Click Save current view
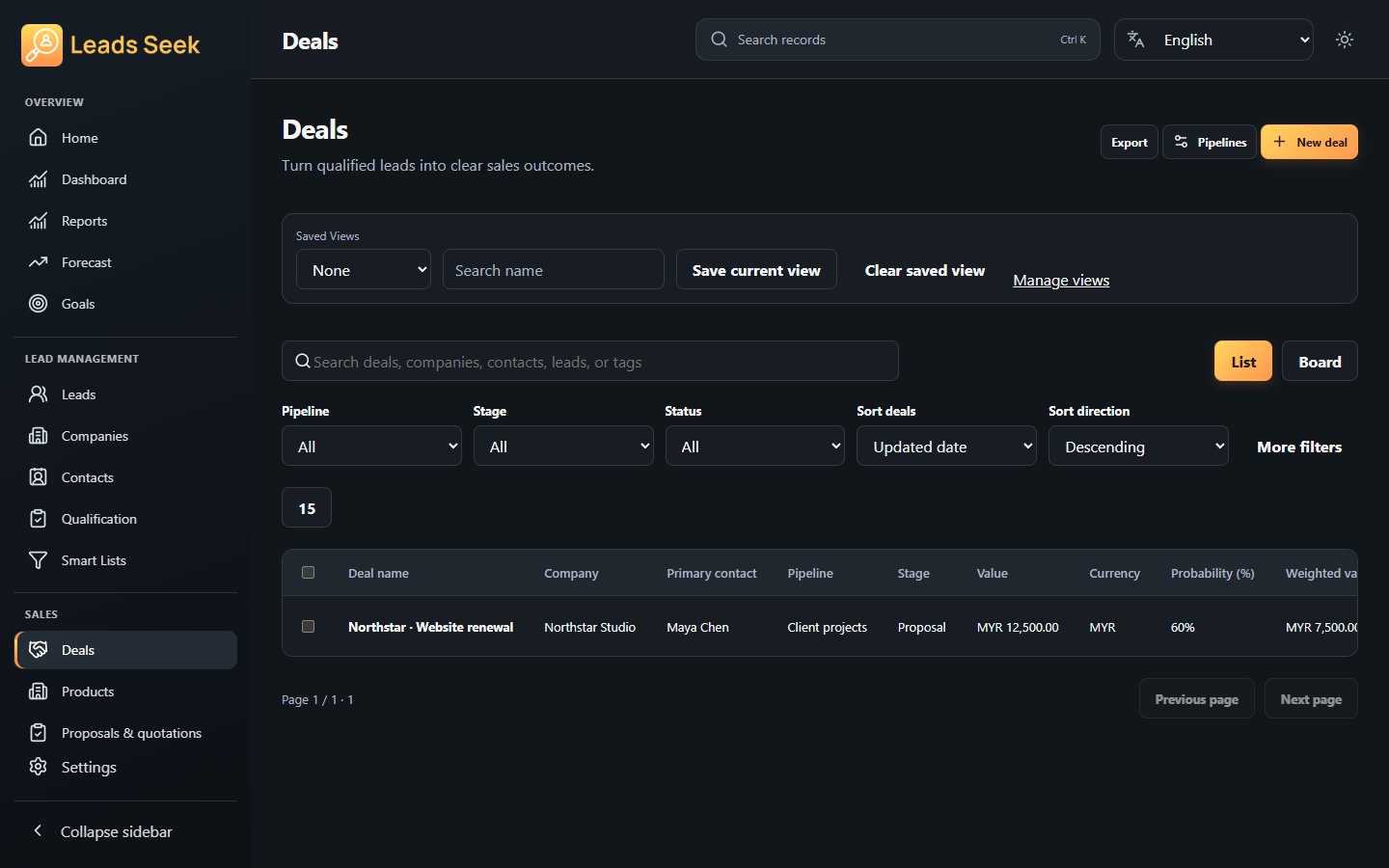1389x868 pixels. [756, 270]
